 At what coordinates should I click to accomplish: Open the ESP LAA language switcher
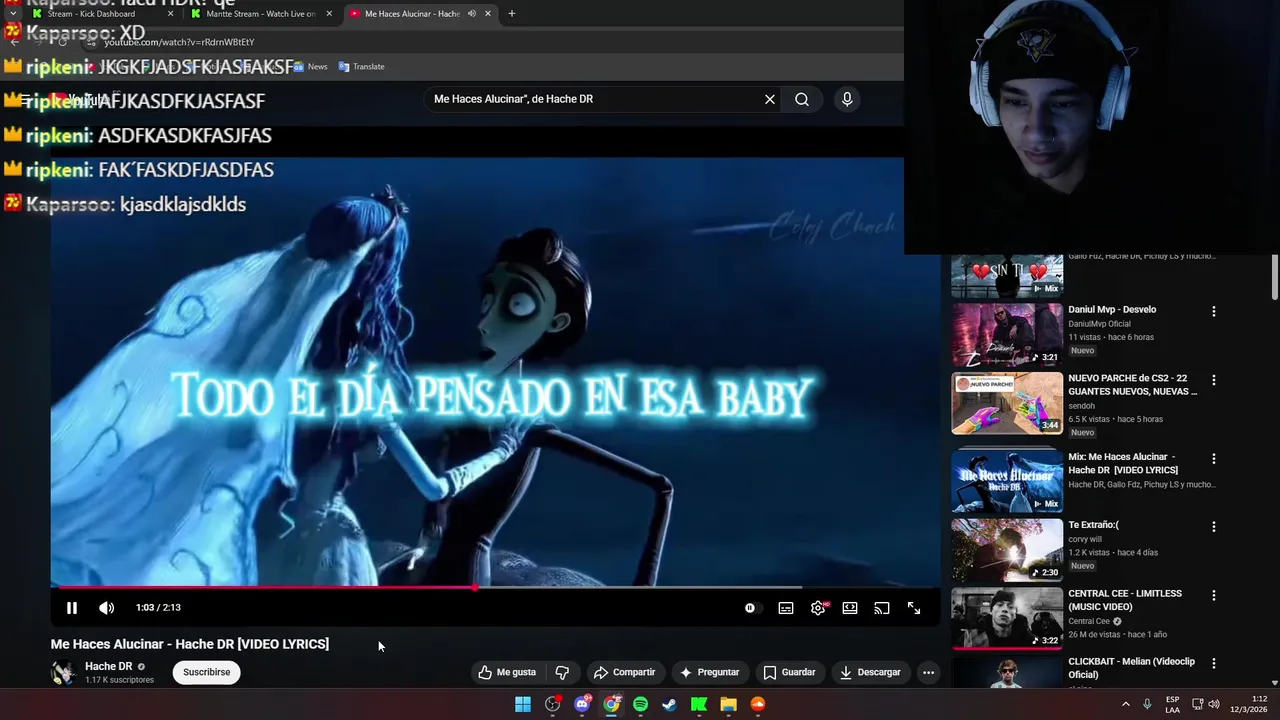[x=1172, y=704]
